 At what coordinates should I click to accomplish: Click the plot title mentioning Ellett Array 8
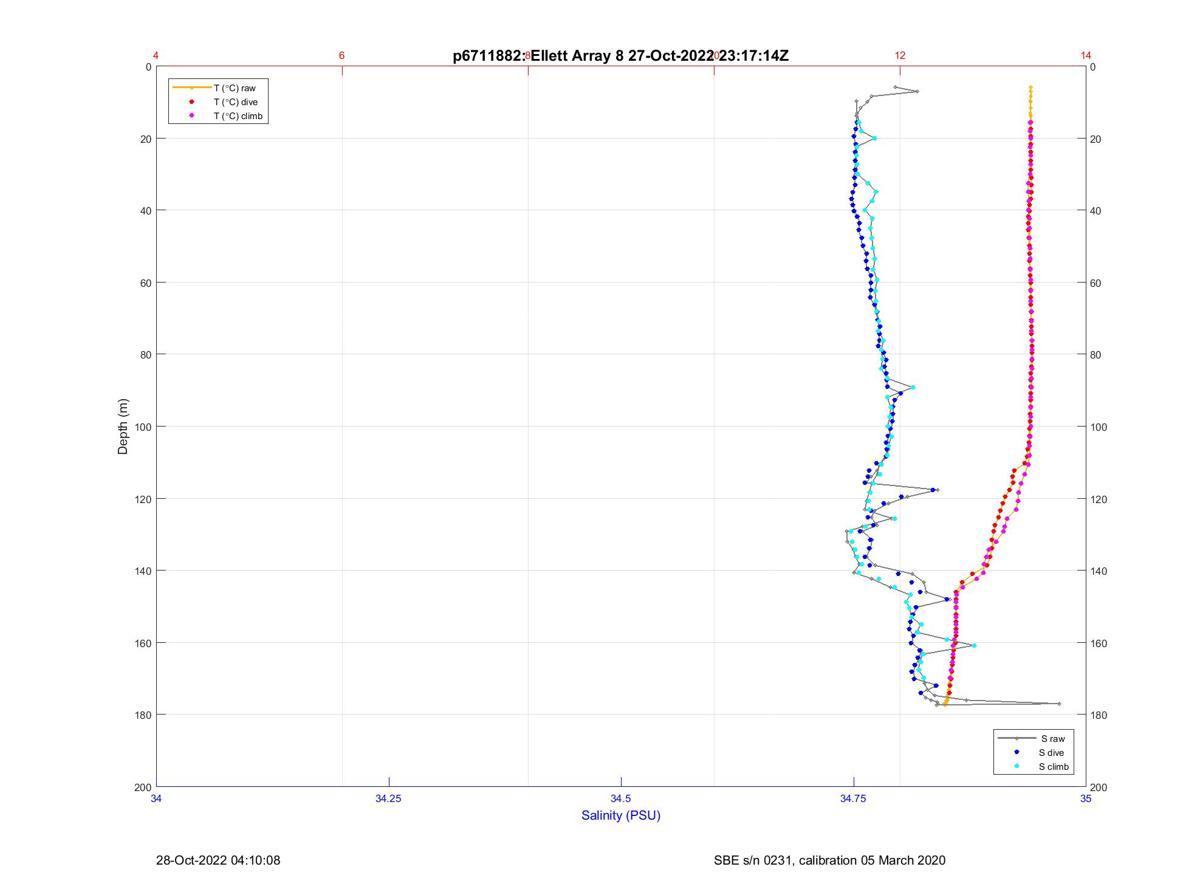(621, 56)
